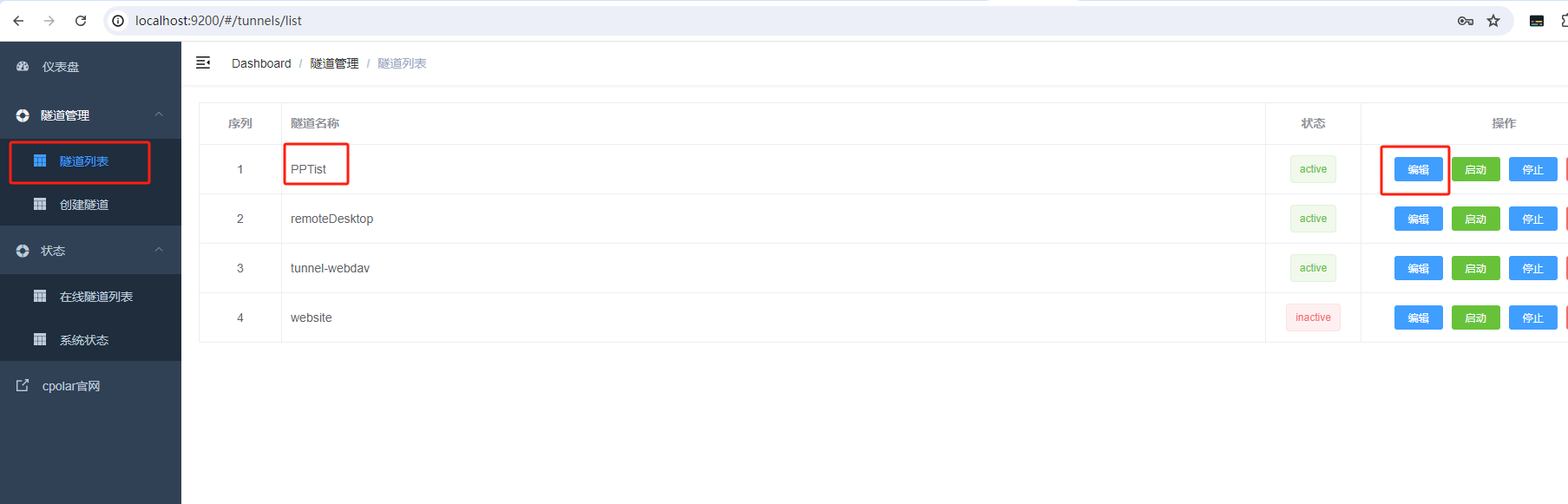The image size is (1568, 504).
Task: Click the cpolar官网 external link icon
Action: [23, 385]
